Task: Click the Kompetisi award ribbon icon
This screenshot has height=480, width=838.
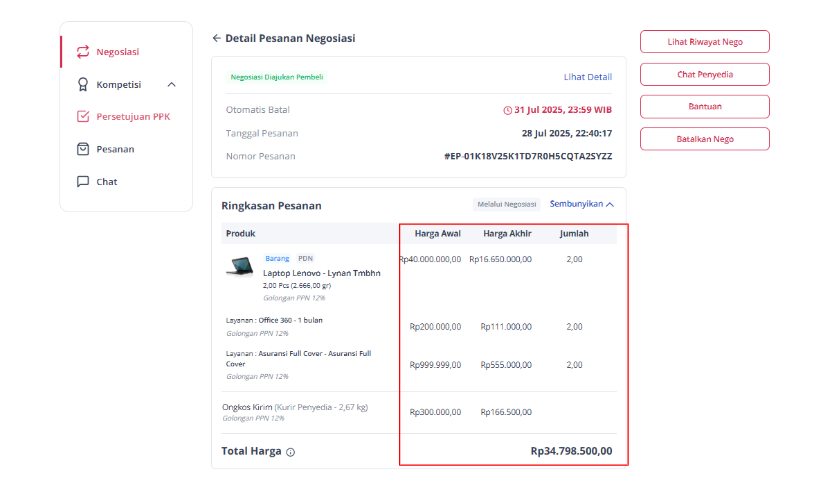Action: tap(82, 84)
